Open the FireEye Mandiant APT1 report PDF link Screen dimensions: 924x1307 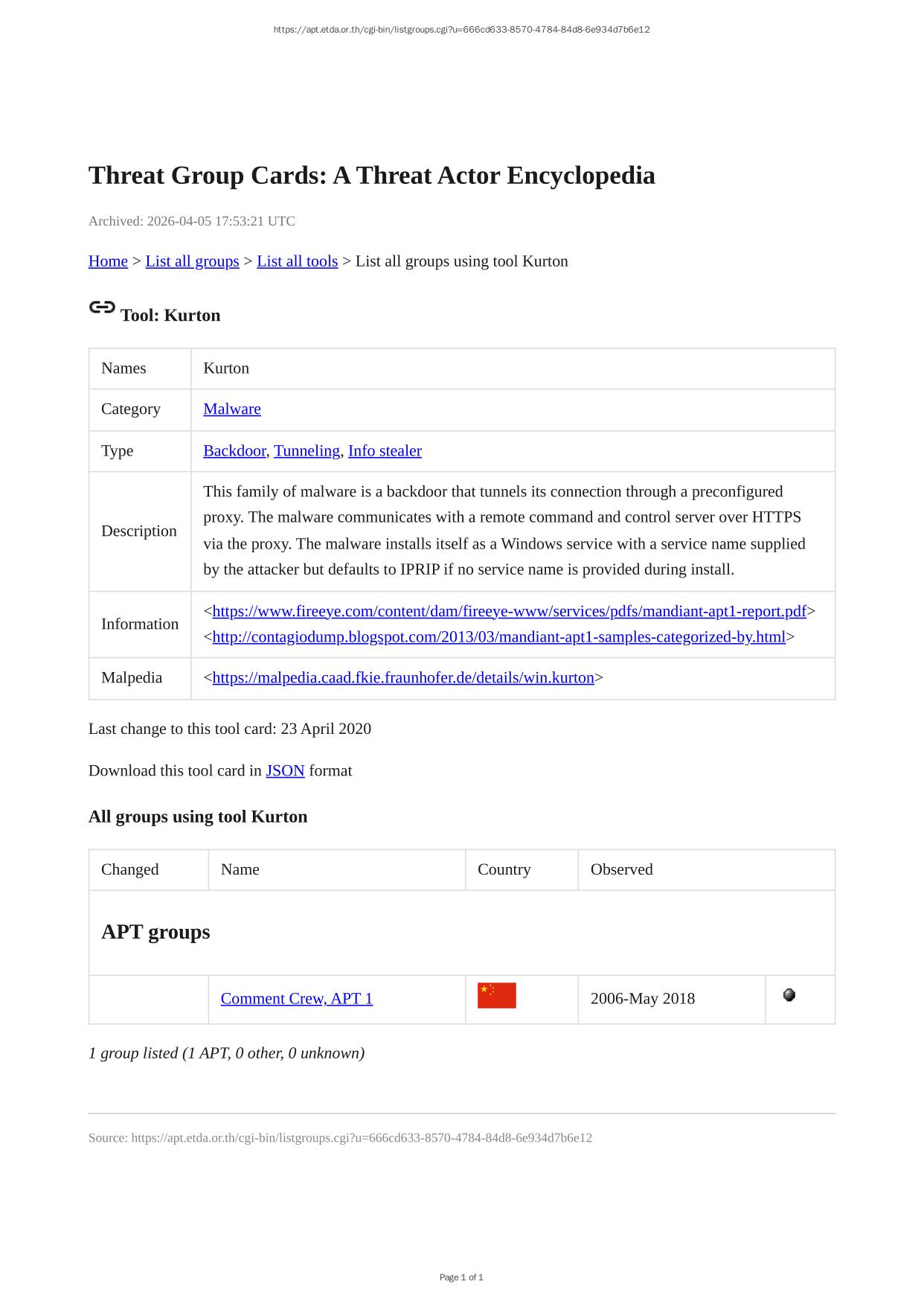[x=509, y=611]
